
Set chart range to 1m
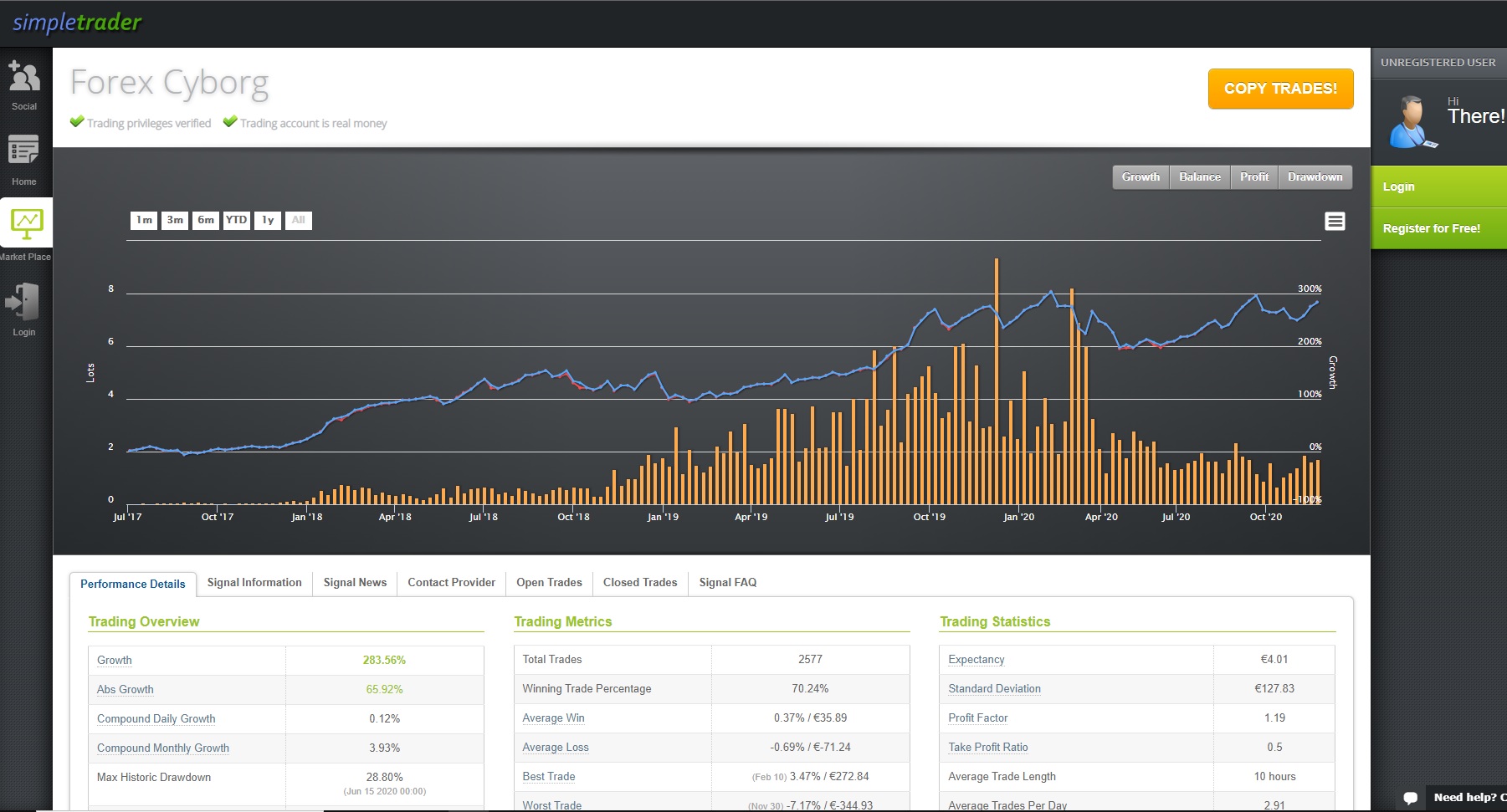point(144,221)
